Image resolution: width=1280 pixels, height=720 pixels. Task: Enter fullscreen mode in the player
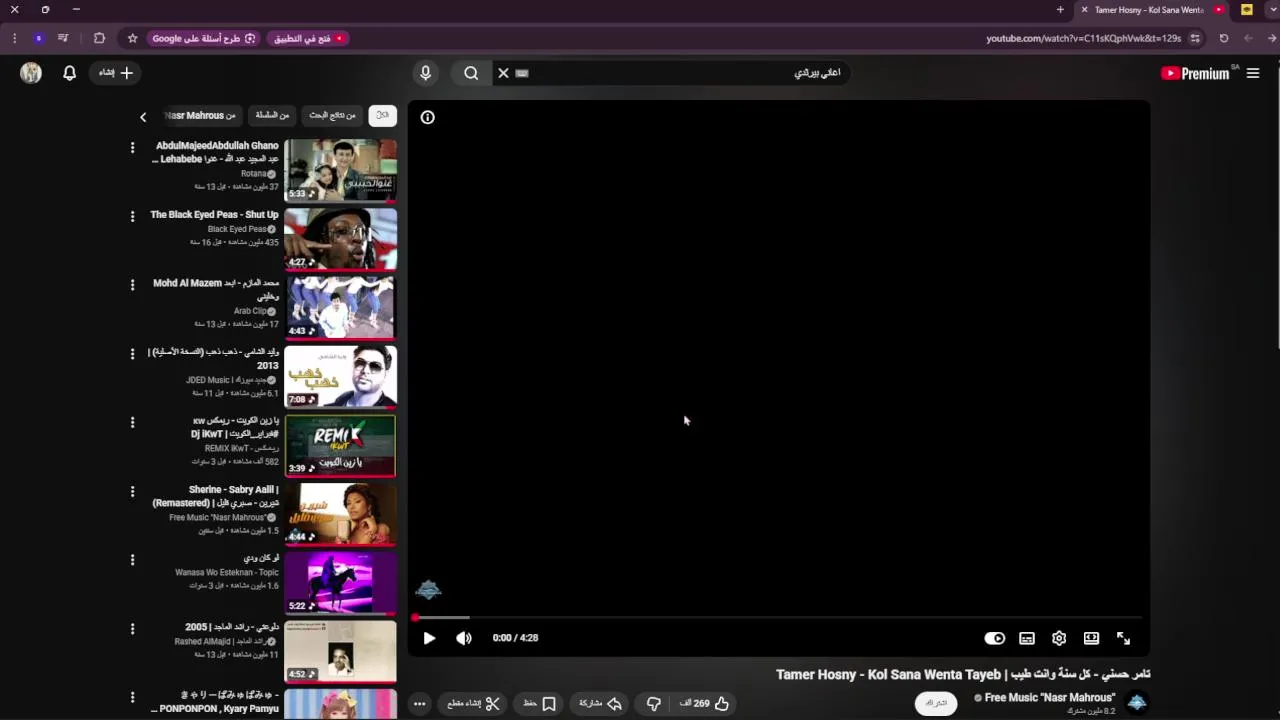(1123, 638)
